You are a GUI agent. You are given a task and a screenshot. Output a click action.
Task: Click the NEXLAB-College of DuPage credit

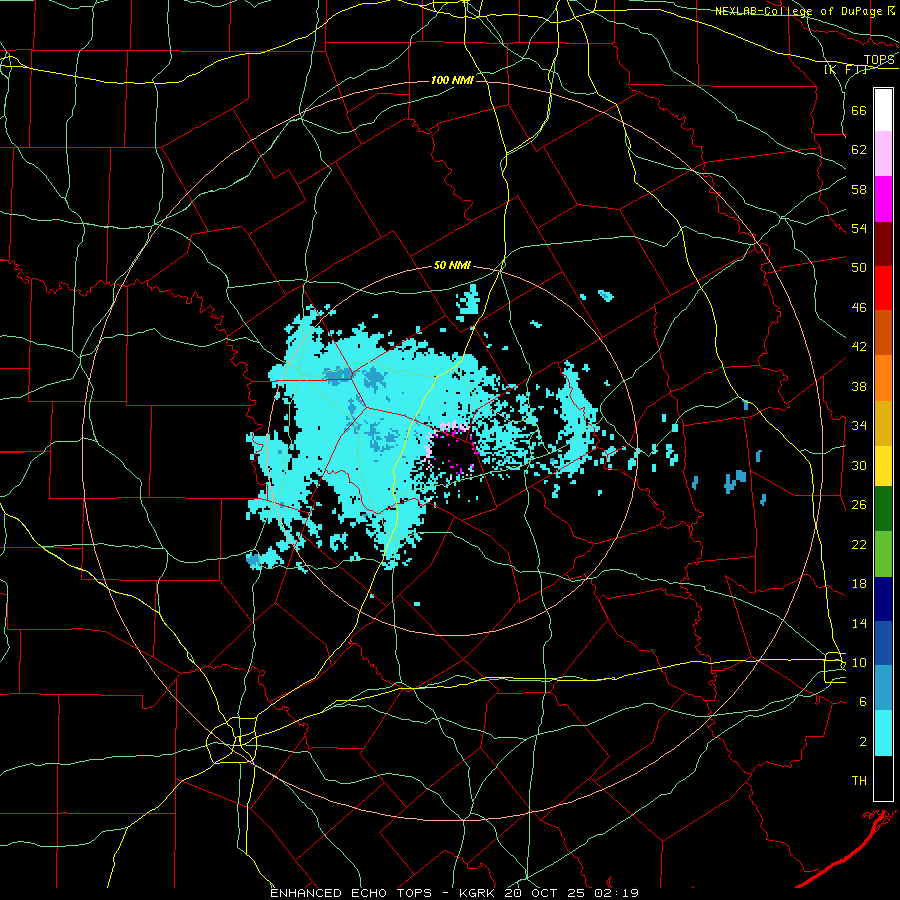point(799,11)
